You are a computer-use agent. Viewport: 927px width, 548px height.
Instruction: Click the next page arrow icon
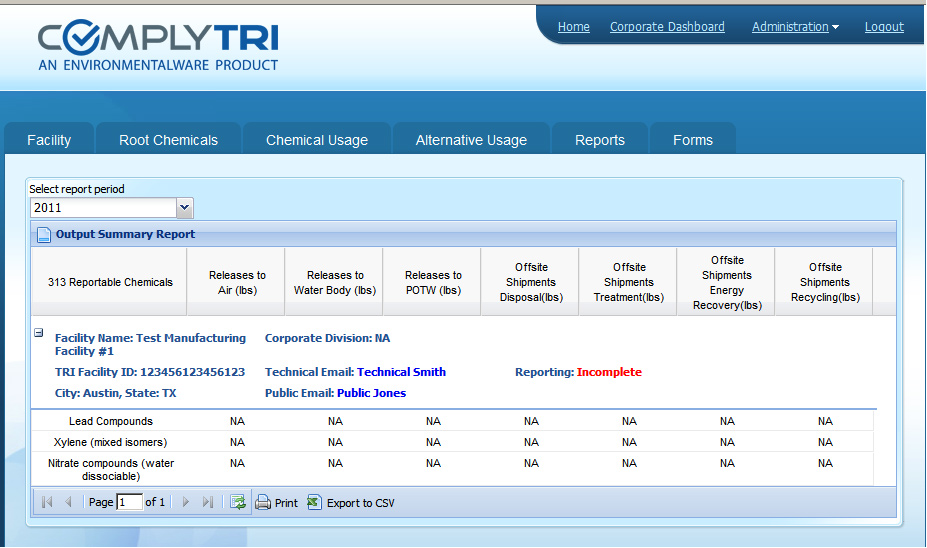(x=186, y=502)
